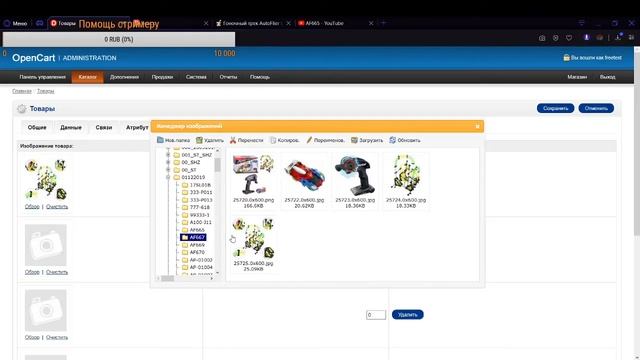This screenshot has height=360, width=640.
Task: Click the Upload toolbar icon
Action: tap(354, 140)
